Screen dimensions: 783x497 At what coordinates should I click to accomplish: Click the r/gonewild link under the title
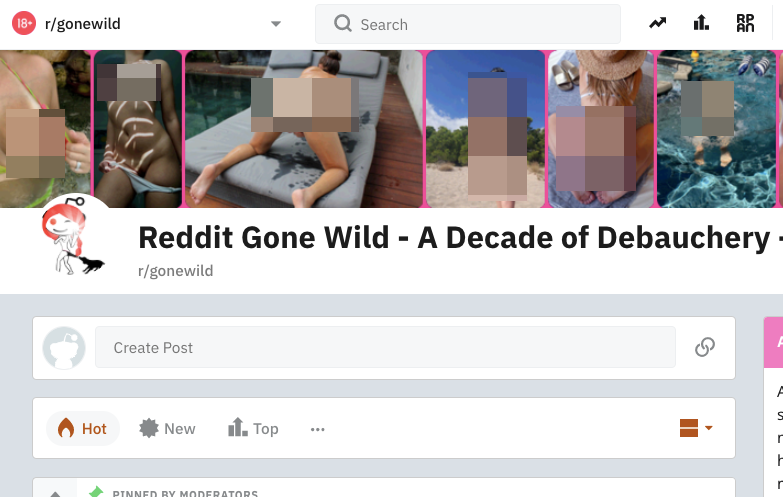point(176,271)
